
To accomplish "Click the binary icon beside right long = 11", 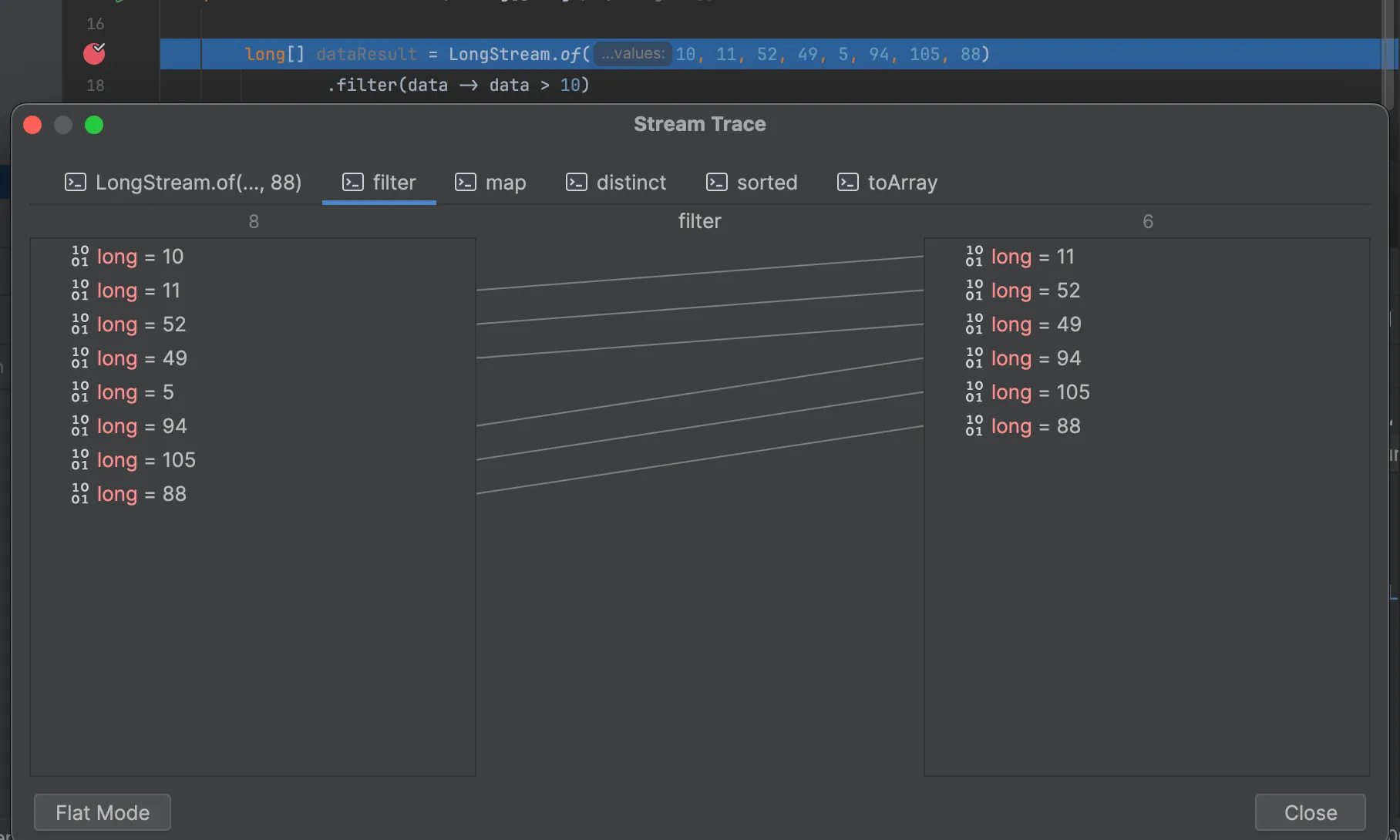I will pyautogui.click(x=974, y=257).
